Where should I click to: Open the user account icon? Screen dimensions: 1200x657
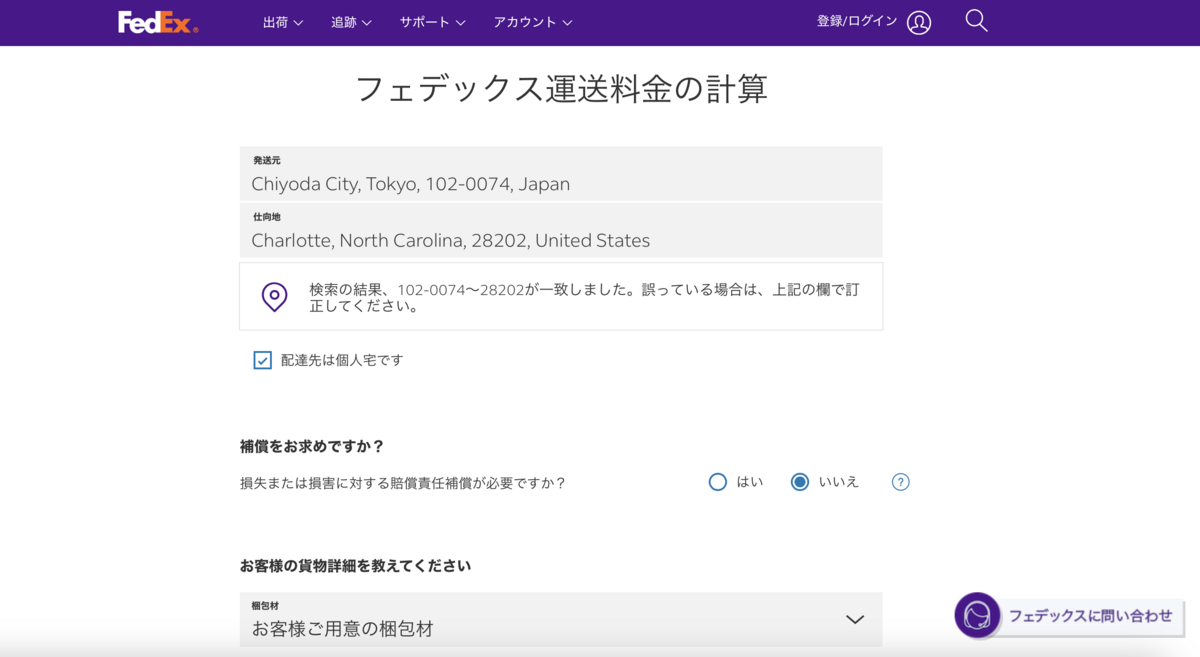919,22
